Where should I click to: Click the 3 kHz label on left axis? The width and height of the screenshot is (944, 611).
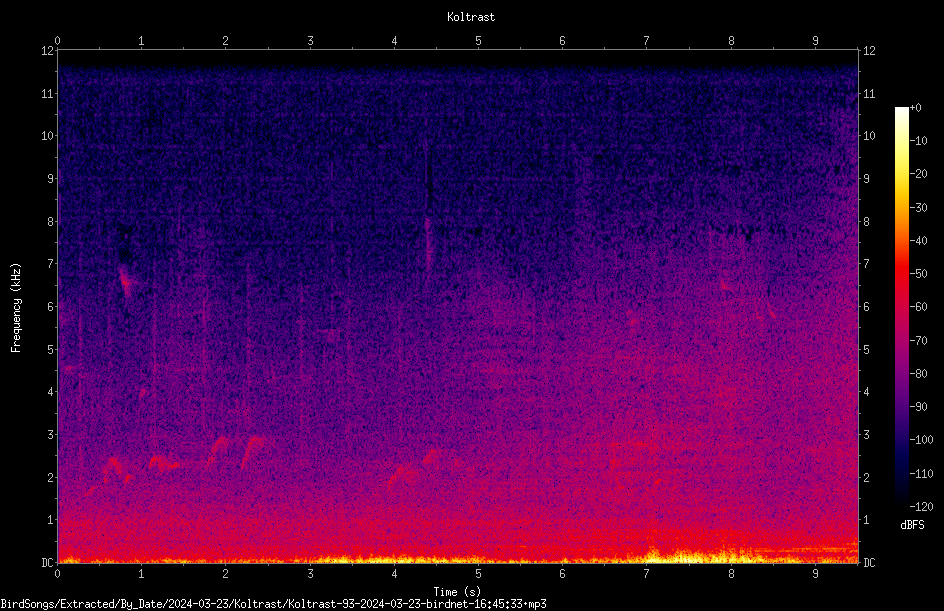(51, 434)
